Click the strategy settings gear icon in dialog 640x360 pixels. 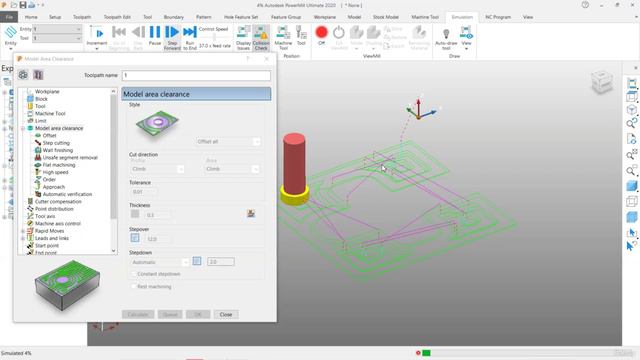(23, 75)
